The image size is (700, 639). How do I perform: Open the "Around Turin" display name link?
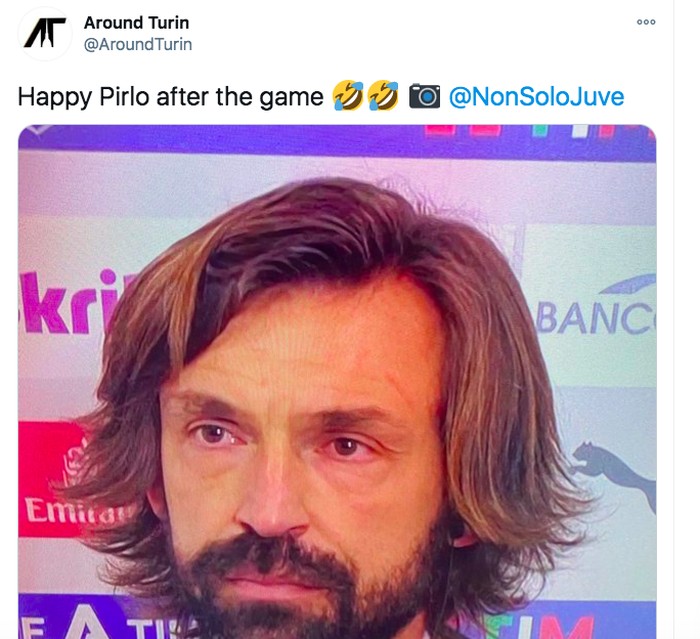tap(137, 22)
